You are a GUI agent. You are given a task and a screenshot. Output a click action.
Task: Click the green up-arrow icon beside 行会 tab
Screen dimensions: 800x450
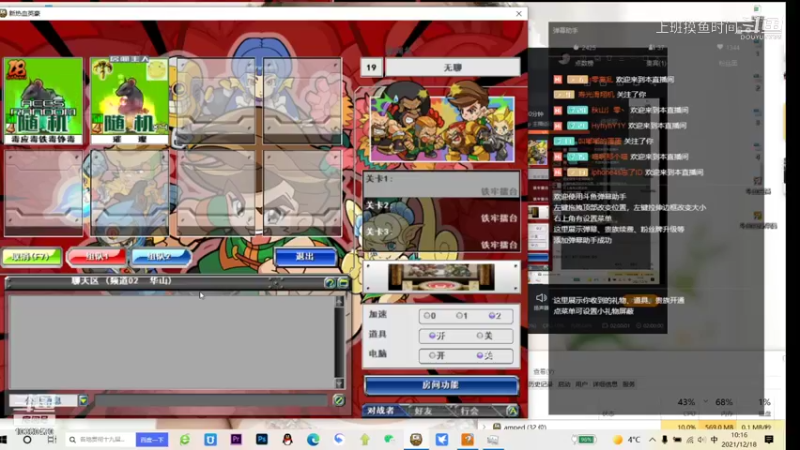click(512, 410)
